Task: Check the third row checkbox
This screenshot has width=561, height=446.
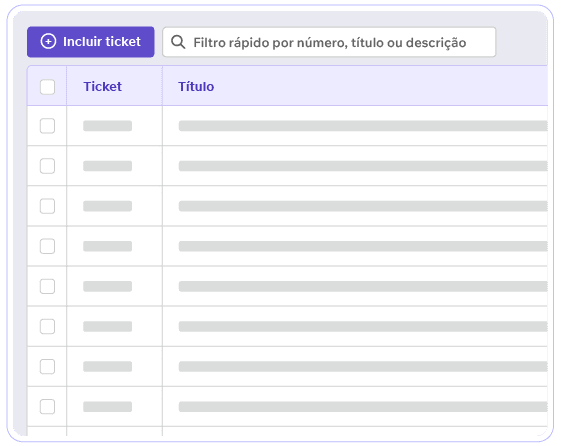Action: click(47, 206)
